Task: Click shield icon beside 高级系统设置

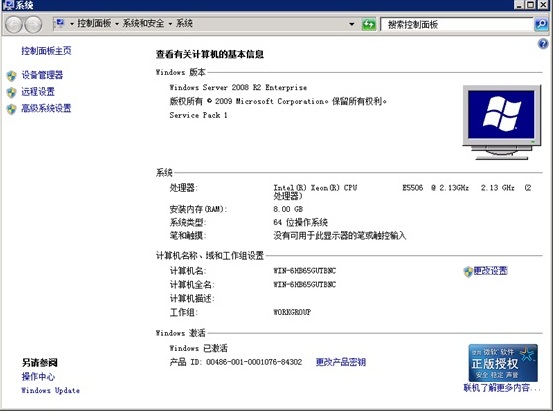Action: coord(12,109)
